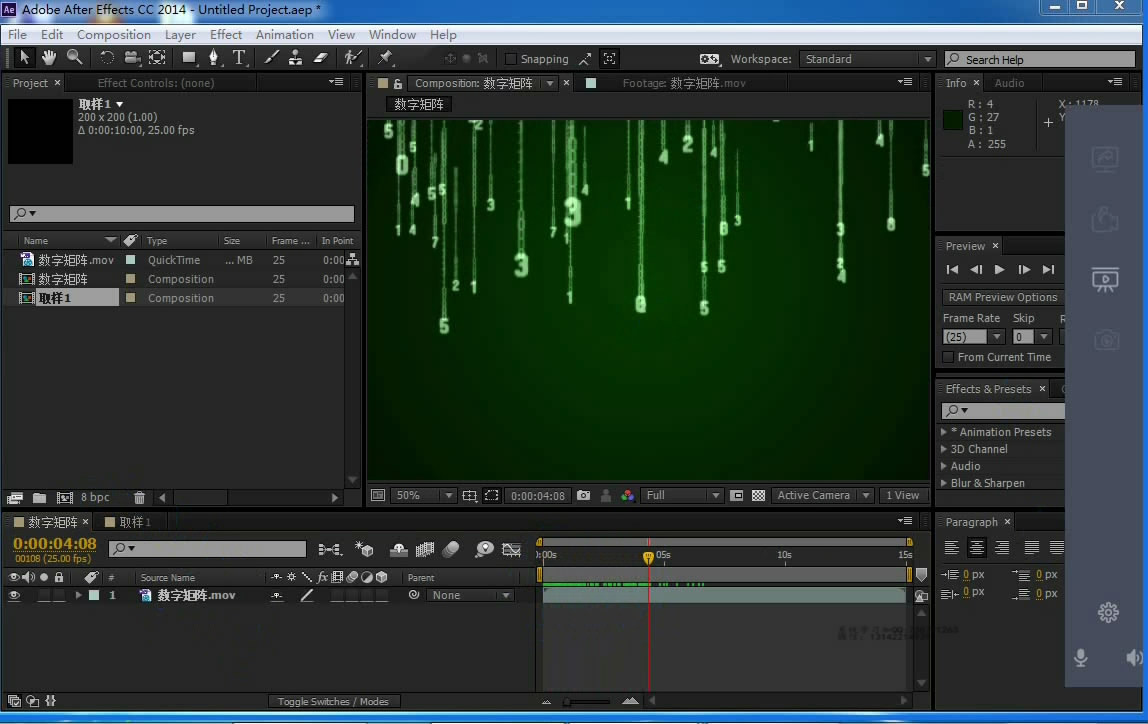Click the RAM Preview Options button
This screenshot has height=724, width=1148.
1002,297
